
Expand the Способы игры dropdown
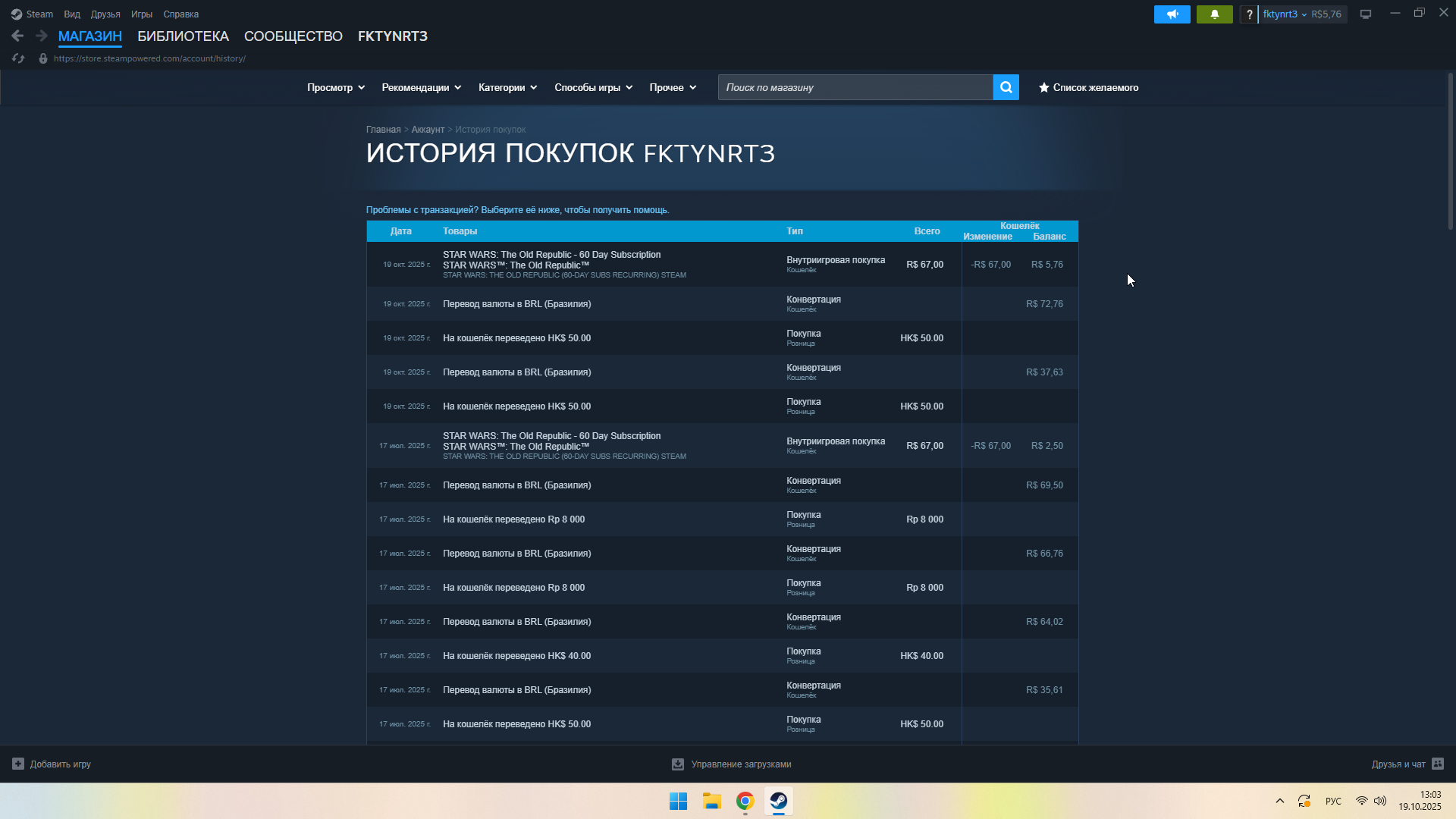coord(593,87)
